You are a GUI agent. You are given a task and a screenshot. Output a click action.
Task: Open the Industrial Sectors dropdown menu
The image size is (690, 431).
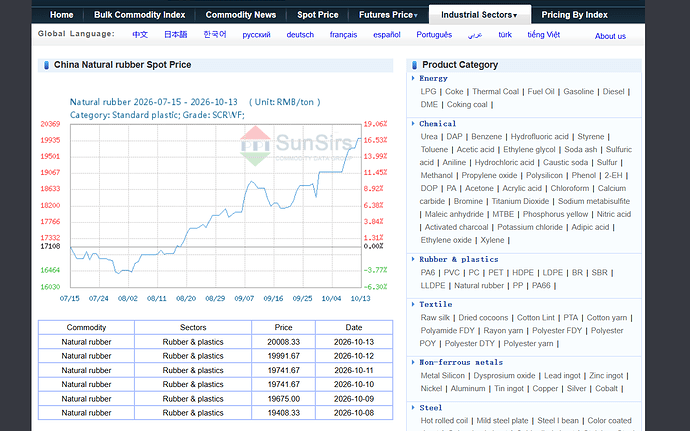tap(479, 15)
